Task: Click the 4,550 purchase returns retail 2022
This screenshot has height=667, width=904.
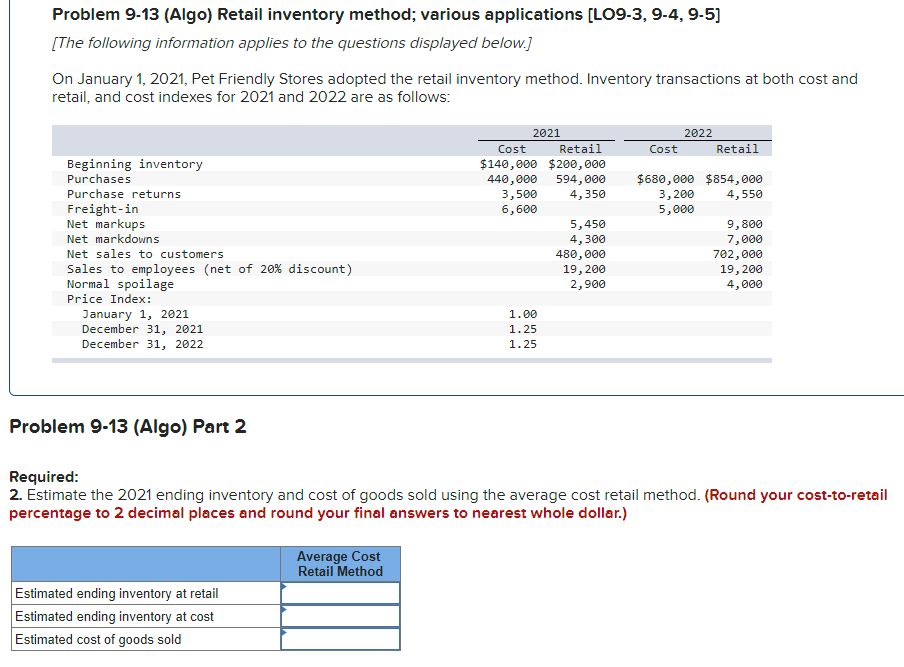Action: pyautogui.click(x=744, y=194)
